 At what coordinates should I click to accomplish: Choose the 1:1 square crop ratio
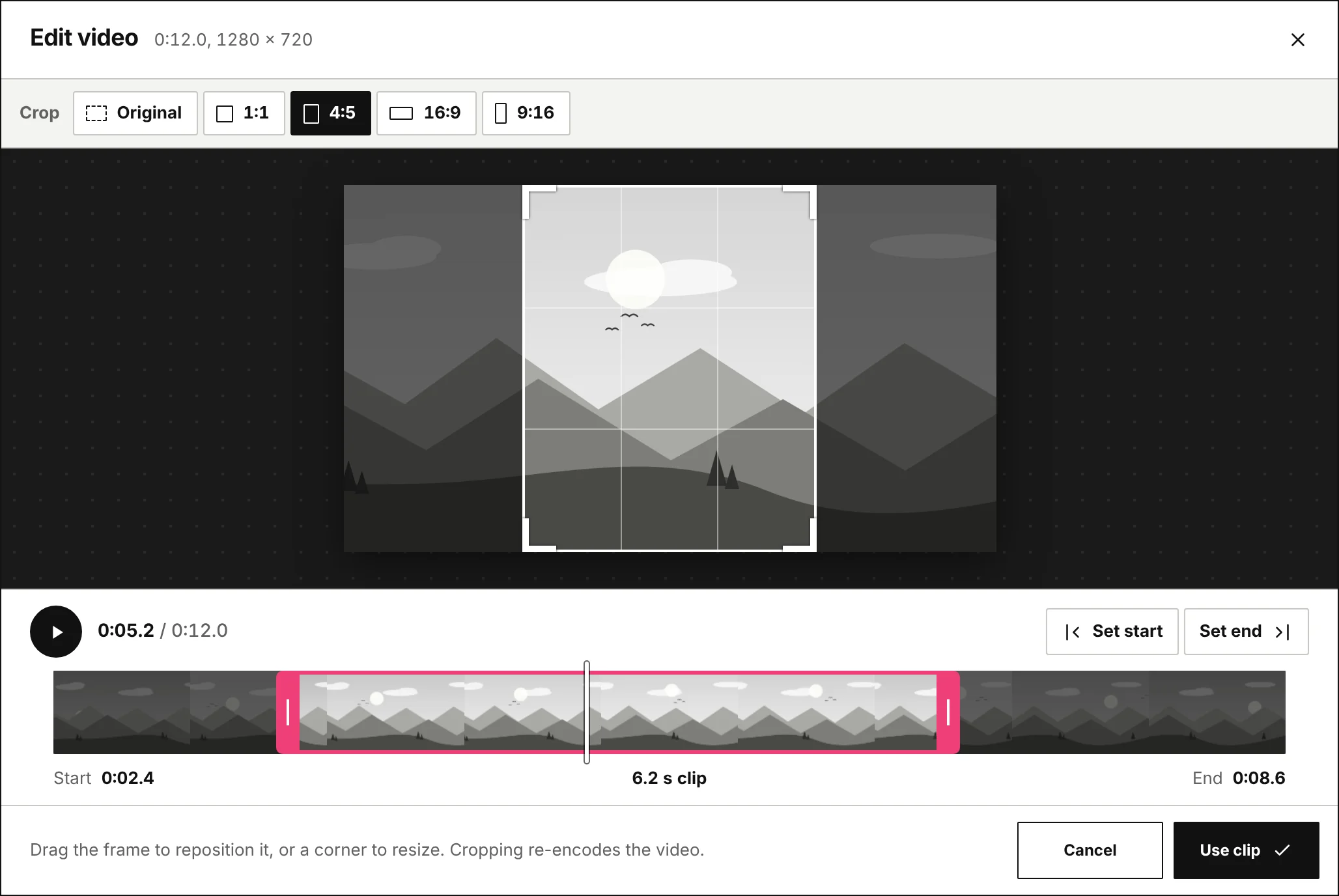pos(244,113)
